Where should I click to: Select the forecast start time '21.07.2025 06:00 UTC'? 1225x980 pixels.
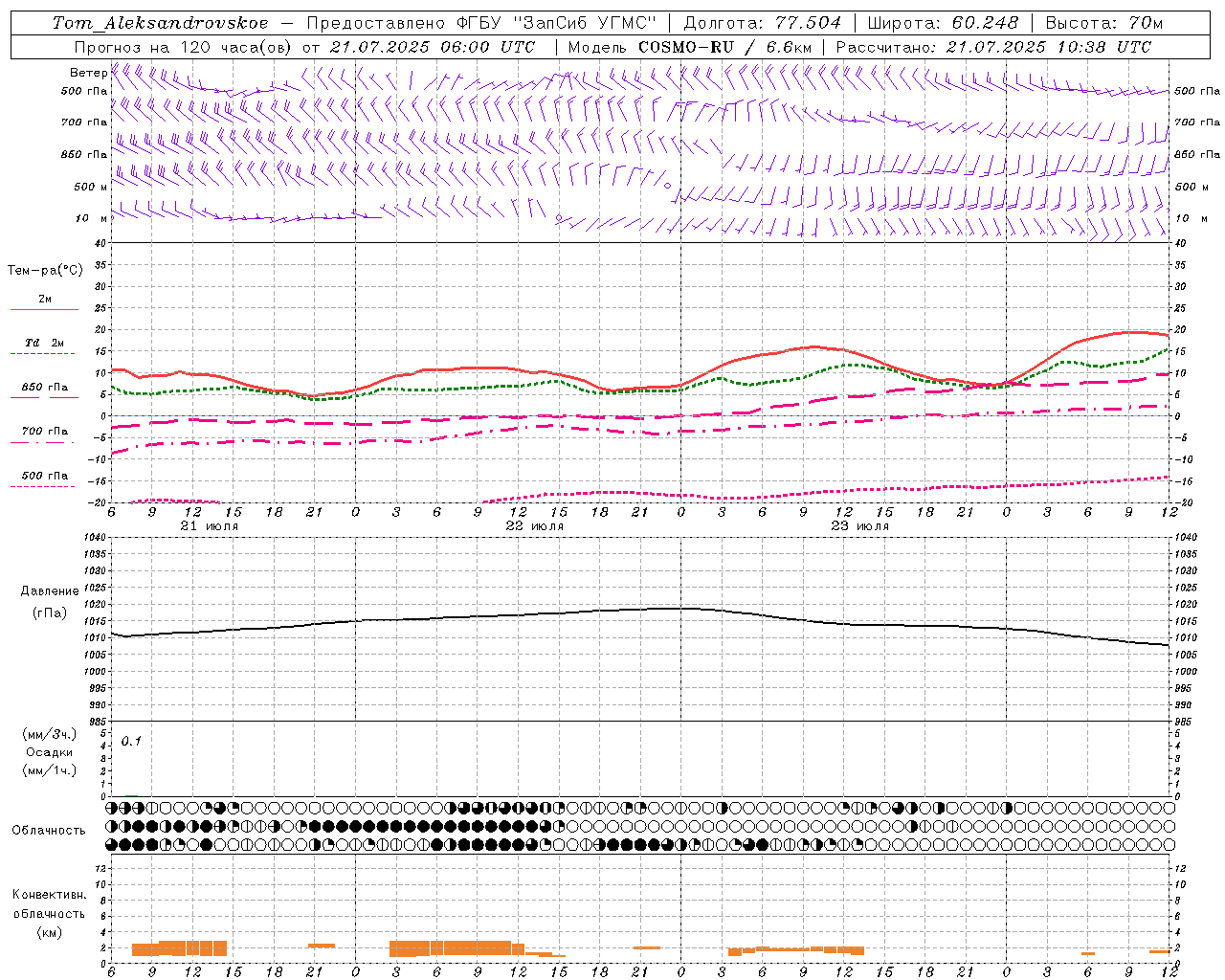pos(432,47)
